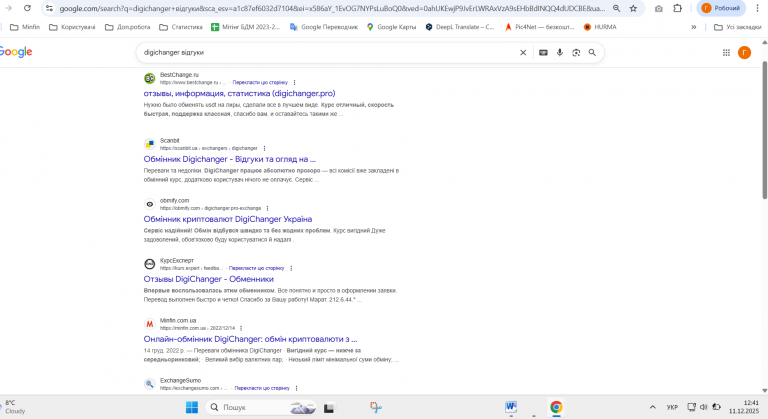Open clock showing 12:41
Screen dimensions: 768x419
[x=744, y=407]
